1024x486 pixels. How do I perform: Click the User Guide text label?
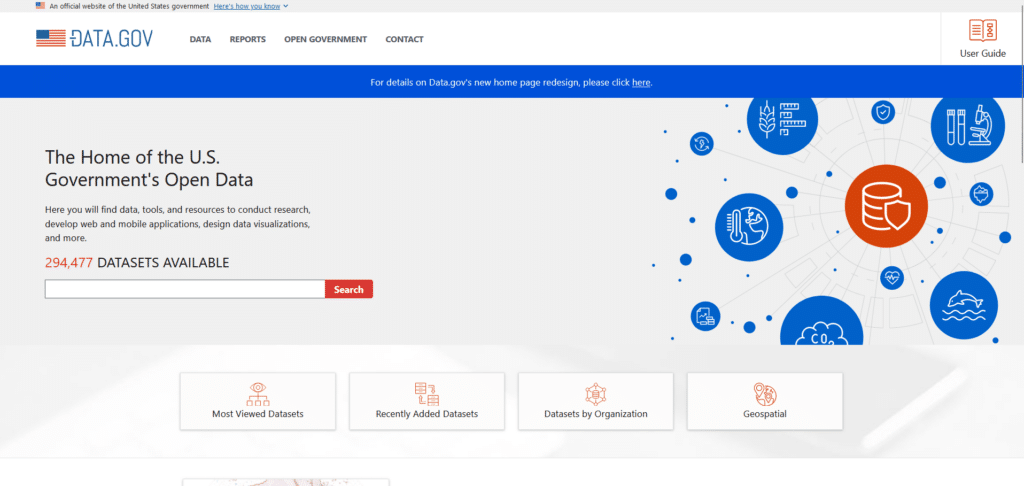click(983, 54)
